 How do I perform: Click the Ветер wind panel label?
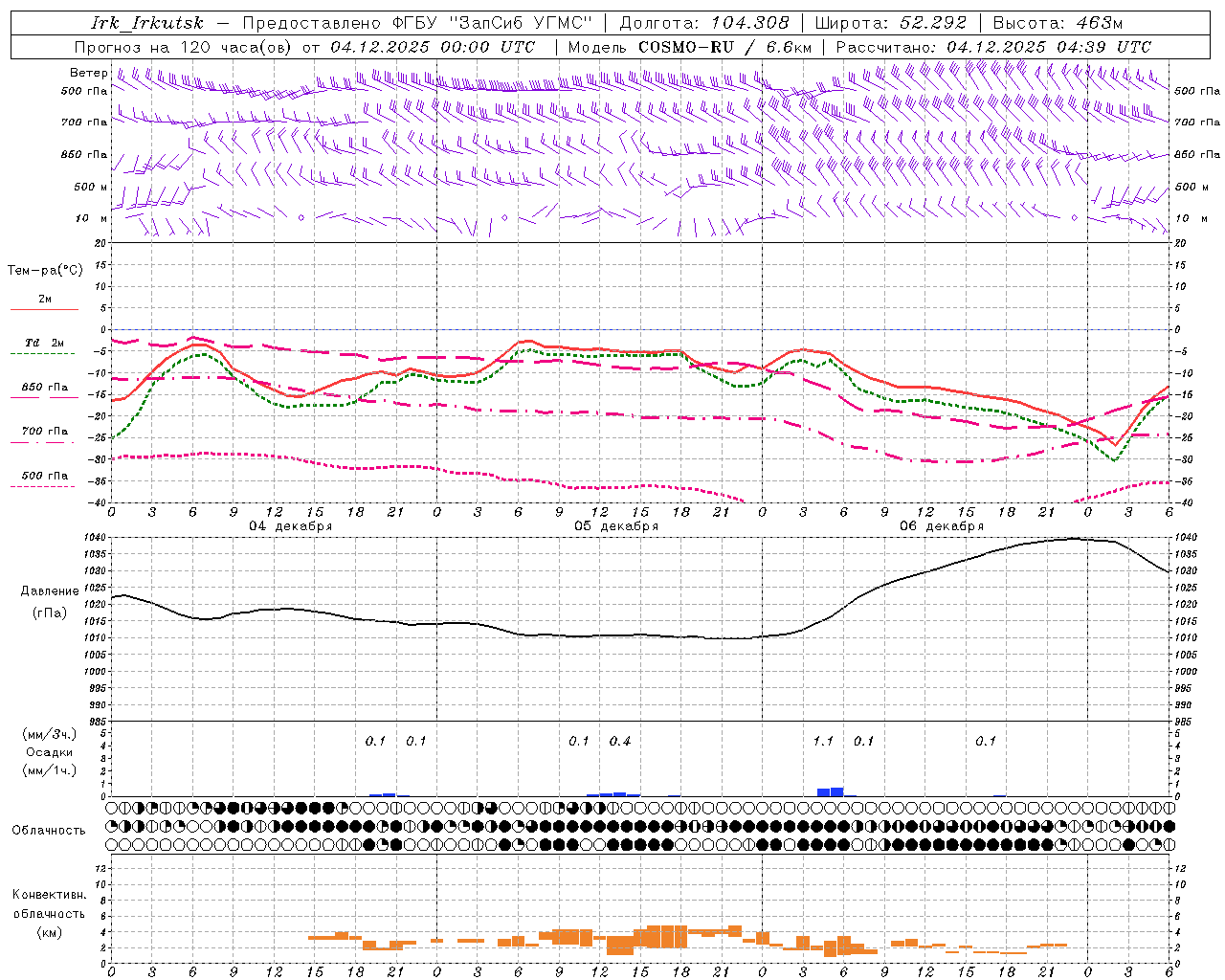point(88,73)
